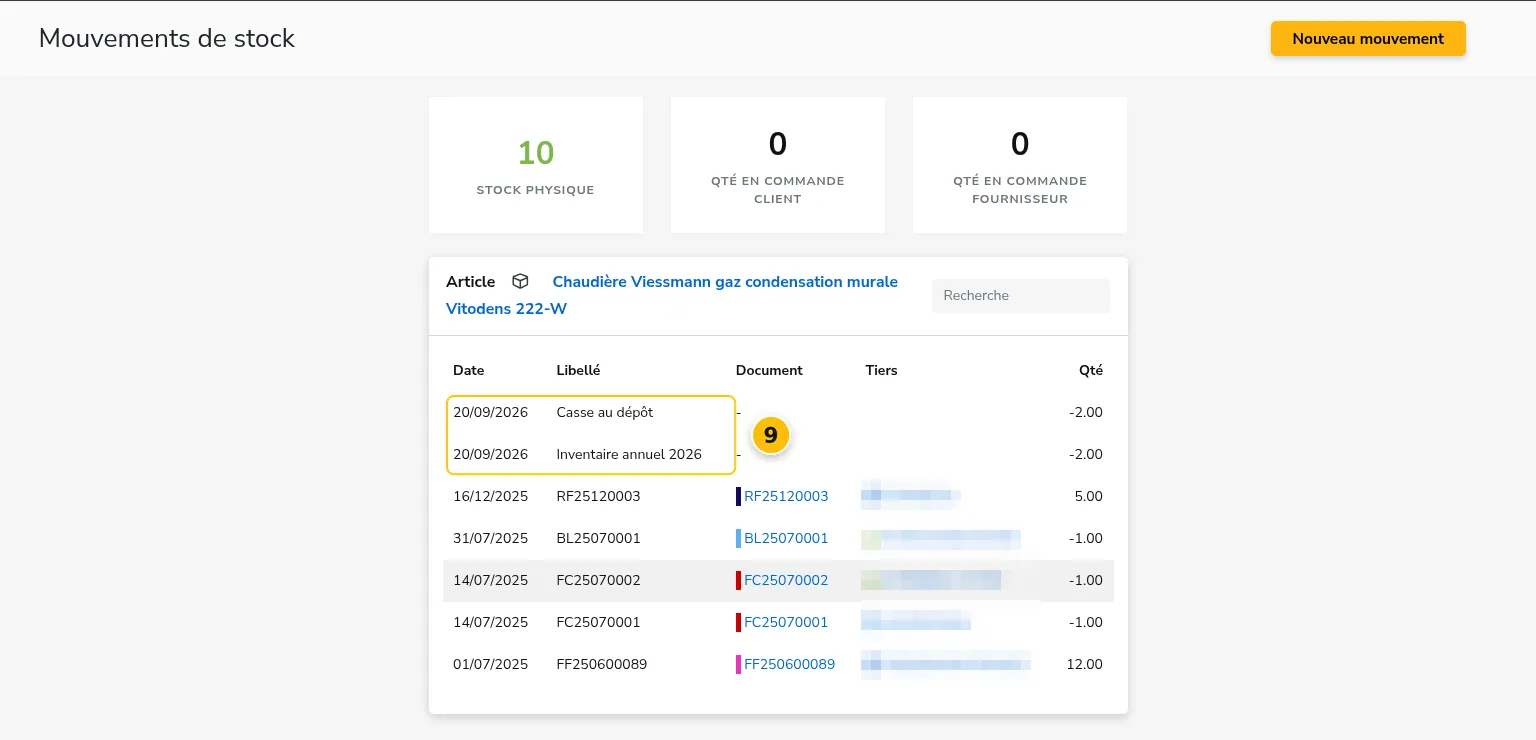1536x740 pixels.
Task: Open document link FC25070001
Action: coord(786,622)
